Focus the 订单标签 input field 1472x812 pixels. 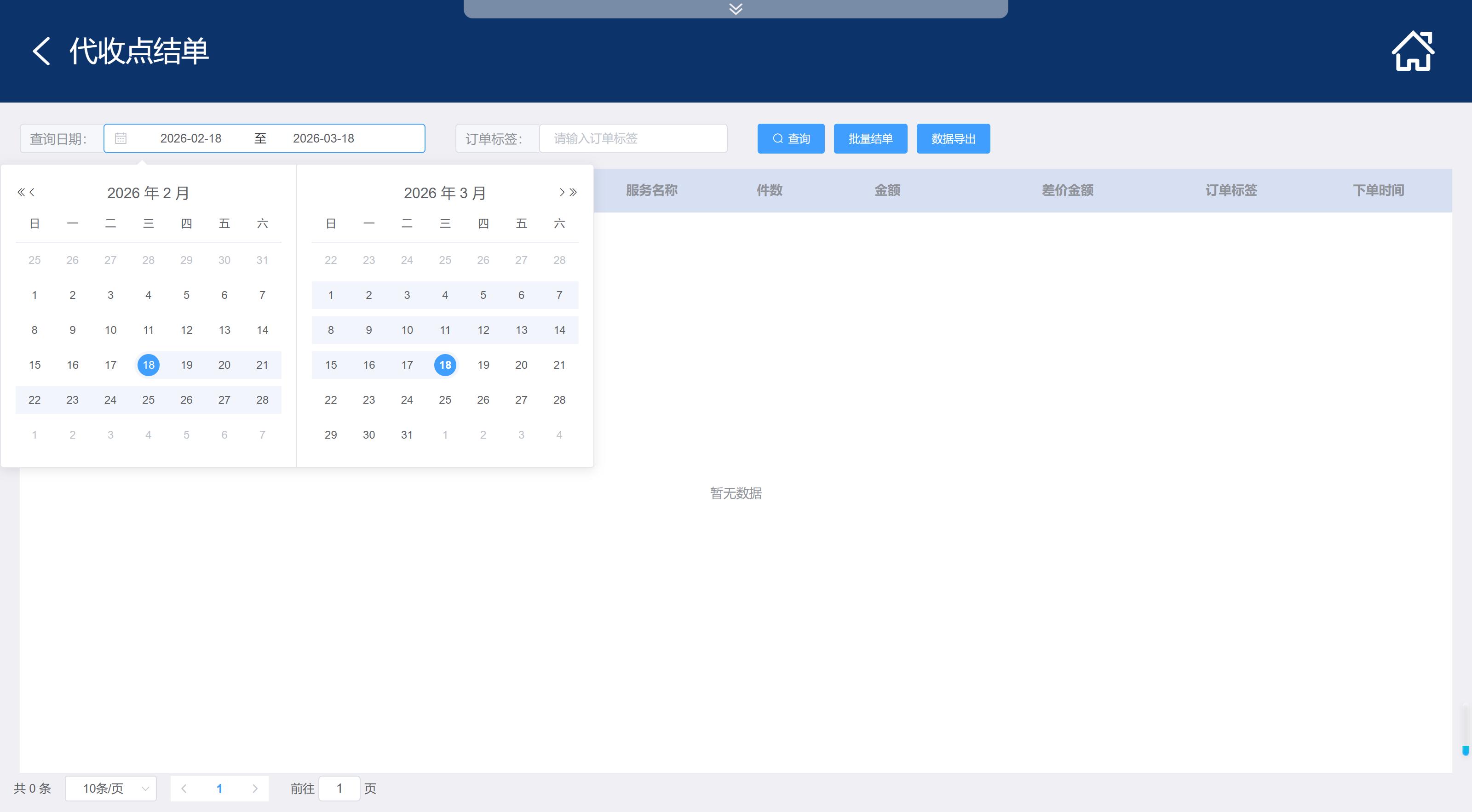632,139
